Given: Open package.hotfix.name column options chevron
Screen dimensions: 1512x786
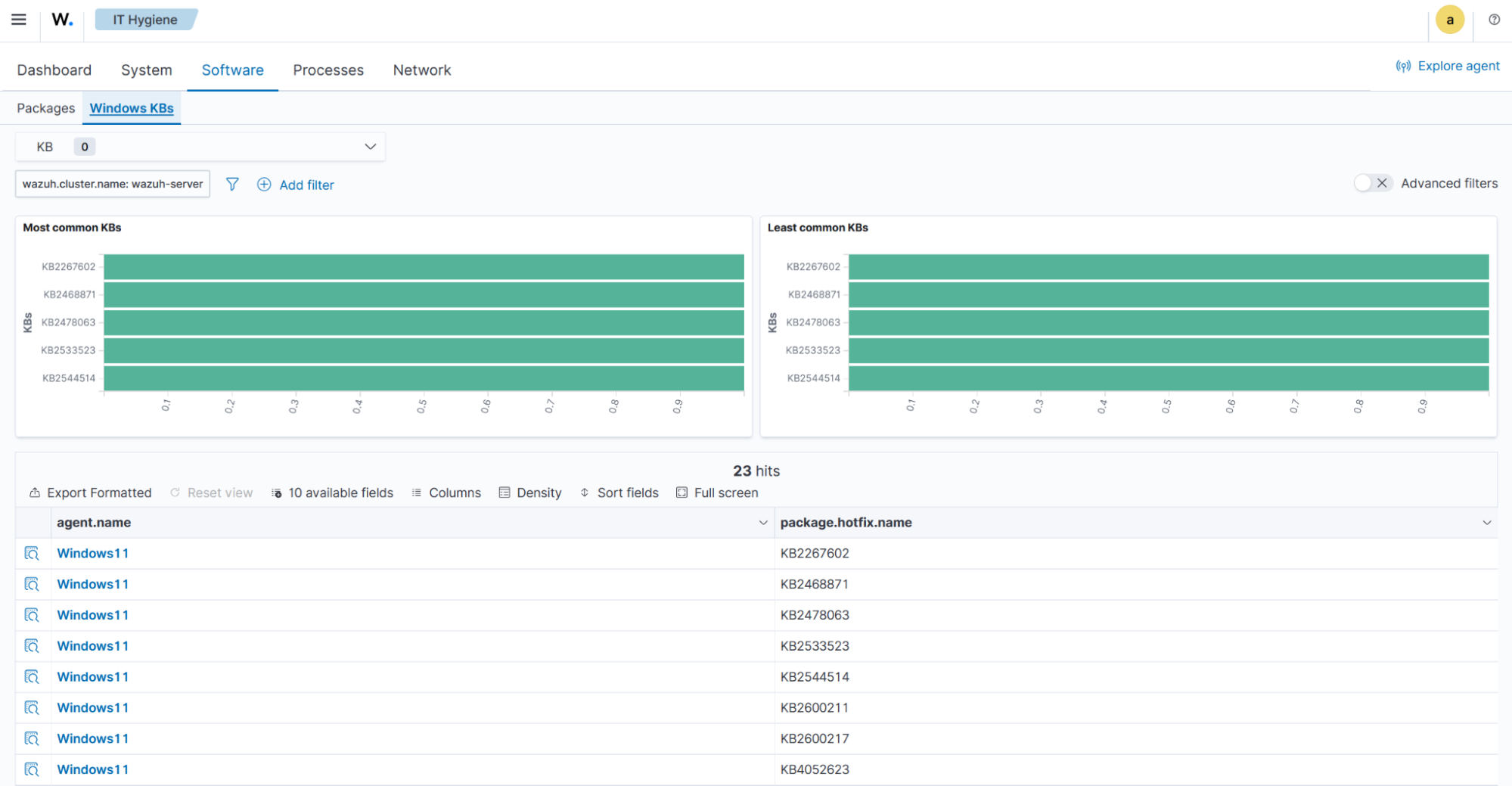Looking at the screenshot, I should [x=1486, y=523].
